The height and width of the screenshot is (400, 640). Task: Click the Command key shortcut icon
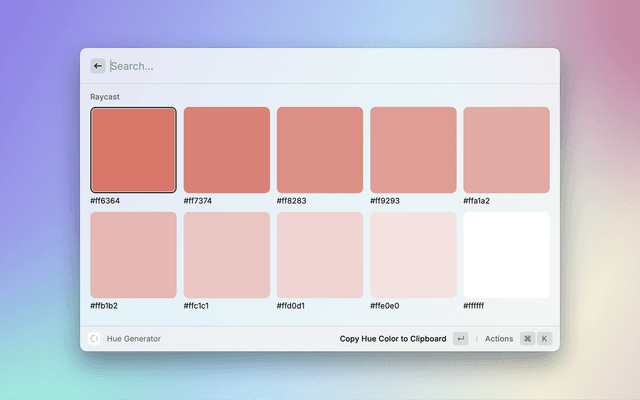[527, 339]
